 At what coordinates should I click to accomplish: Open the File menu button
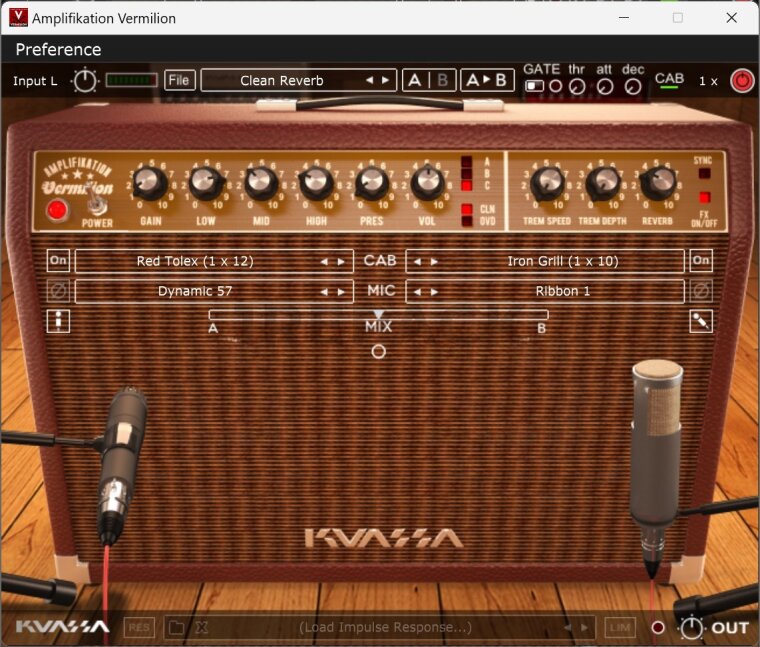coord(179,80)
